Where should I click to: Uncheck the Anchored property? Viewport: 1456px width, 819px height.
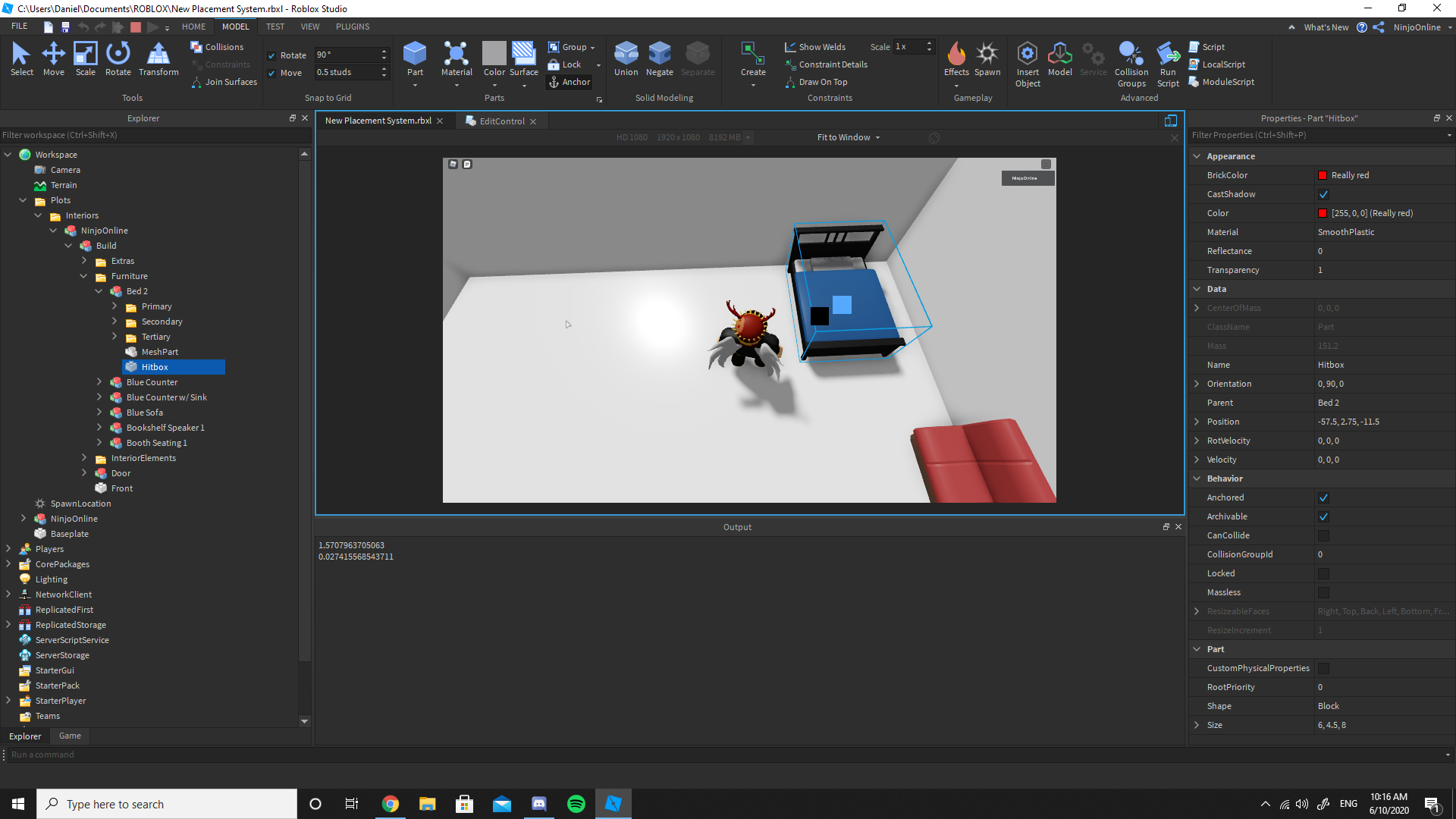(1323, 497)
